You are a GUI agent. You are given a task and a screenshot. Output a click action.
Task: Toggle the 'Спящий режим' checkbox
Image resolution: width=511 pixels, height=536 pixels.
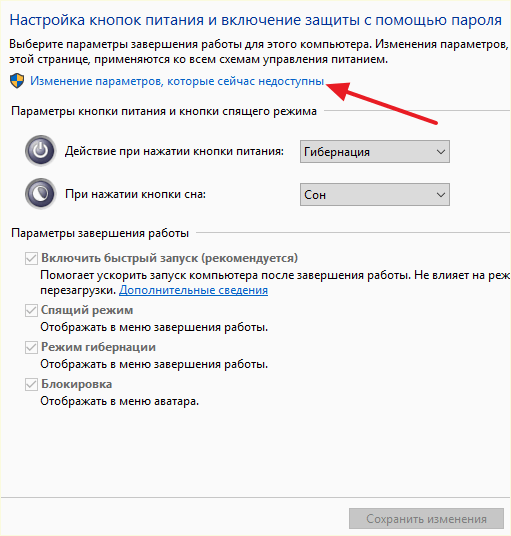pos(31,310)
